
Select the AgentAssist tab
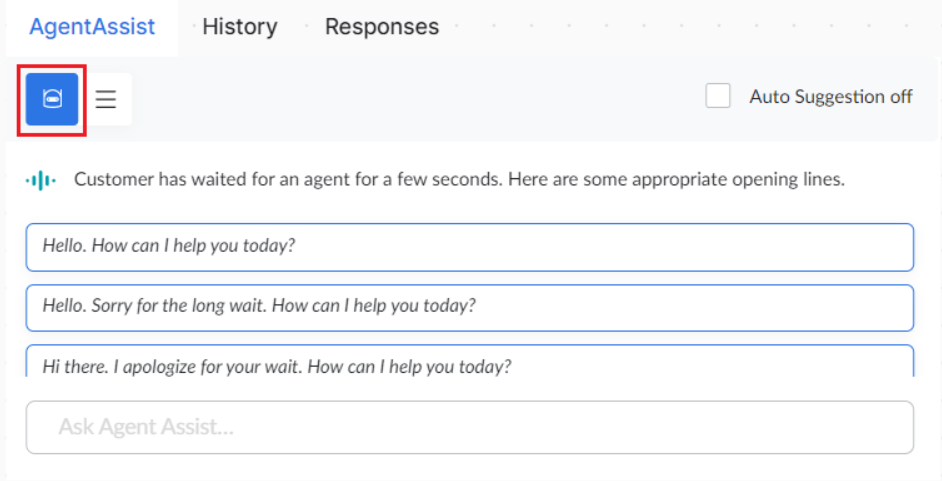(92, 27)
